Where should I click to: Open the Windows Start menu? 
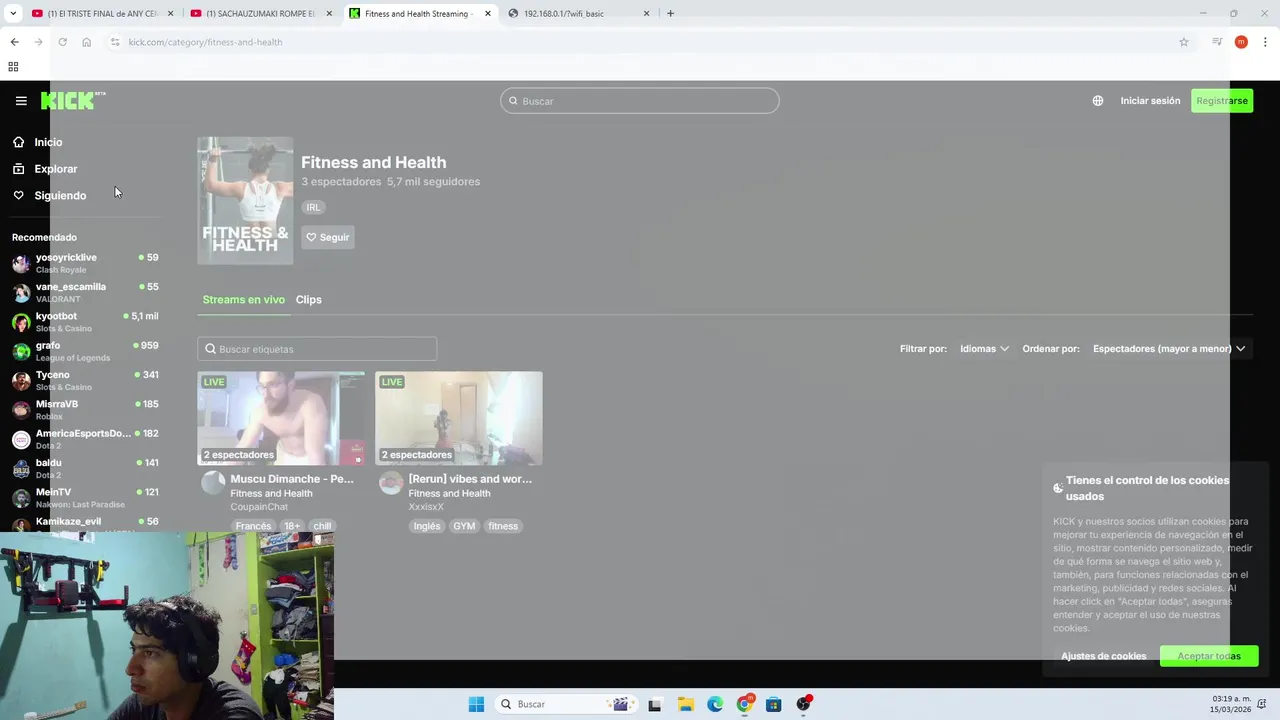(x=476, y=704)
